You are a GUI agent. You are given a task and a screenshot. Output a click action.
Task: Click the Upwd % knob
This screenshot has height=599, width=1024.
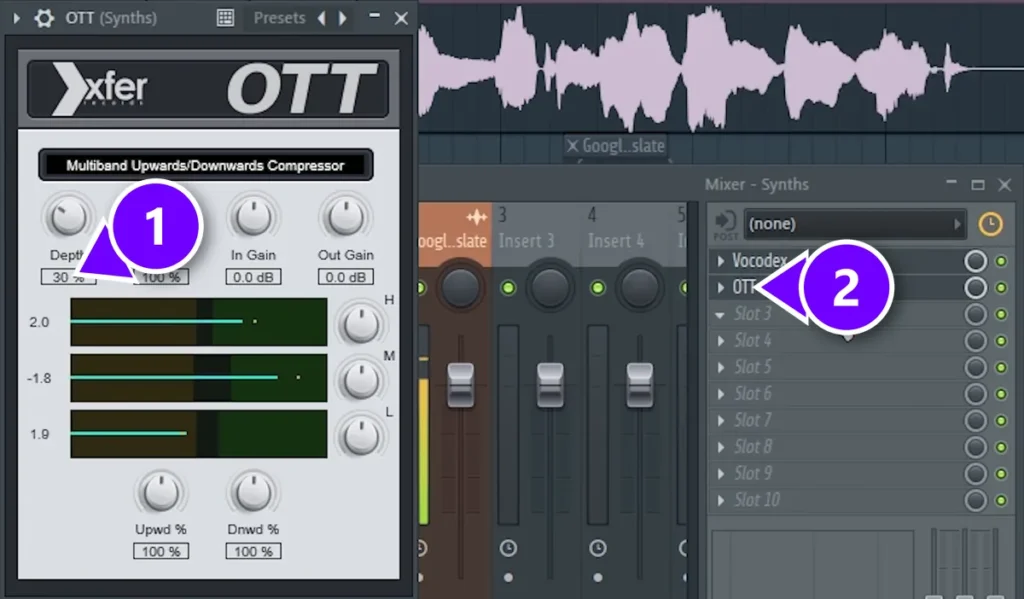pos(161,491)
